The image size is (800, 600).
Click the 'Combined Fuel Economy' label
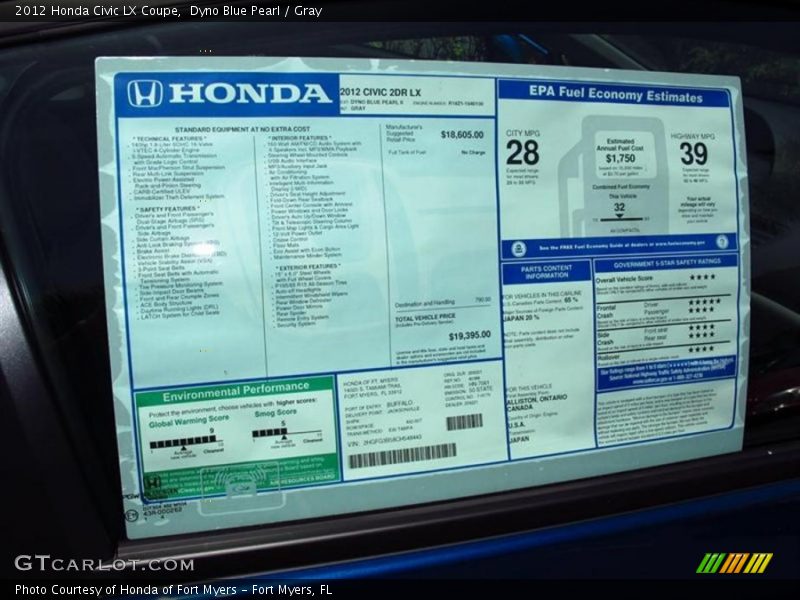tap(620, 187)
